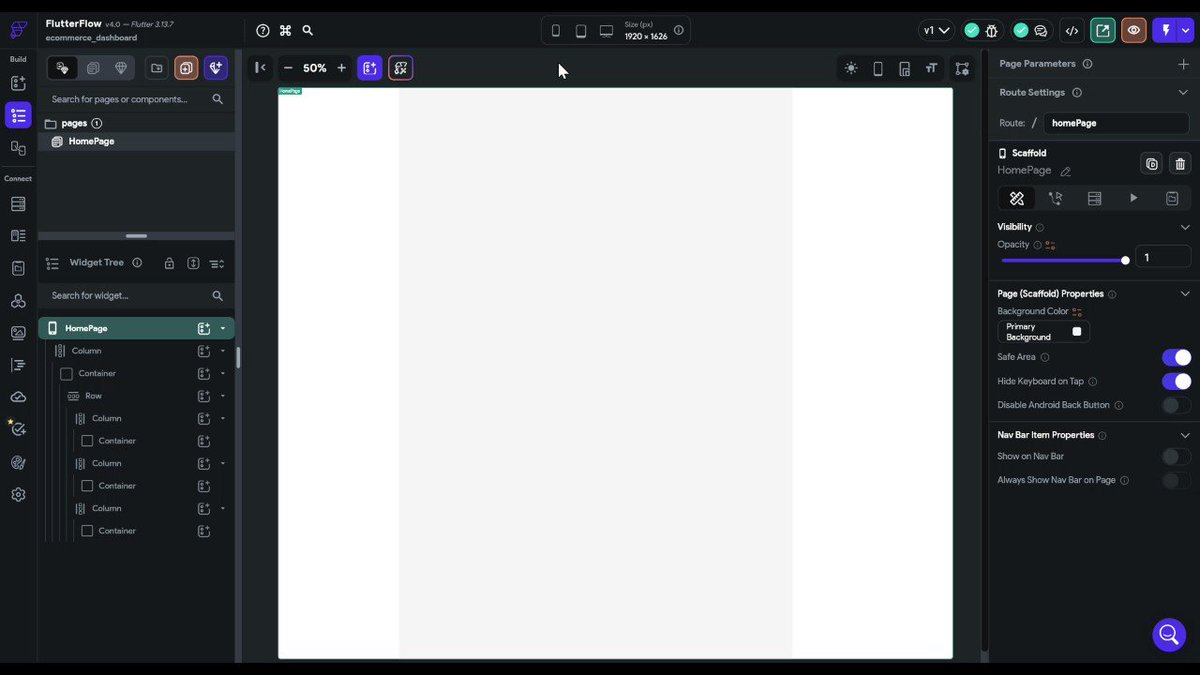Switch to the Components tab

[x=93, y=68]
